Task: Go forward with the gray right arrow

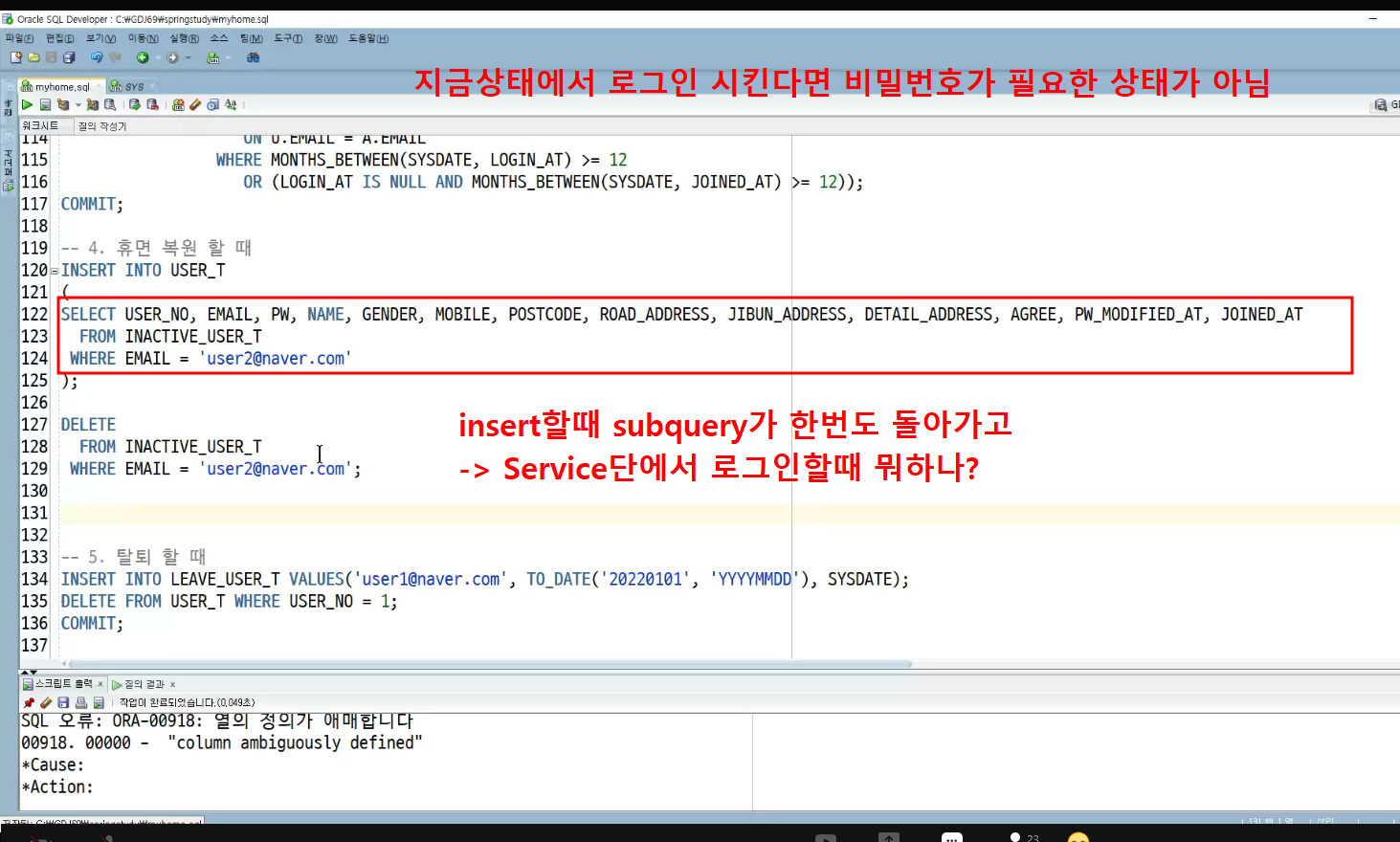Action: click(x=173, y=57)
